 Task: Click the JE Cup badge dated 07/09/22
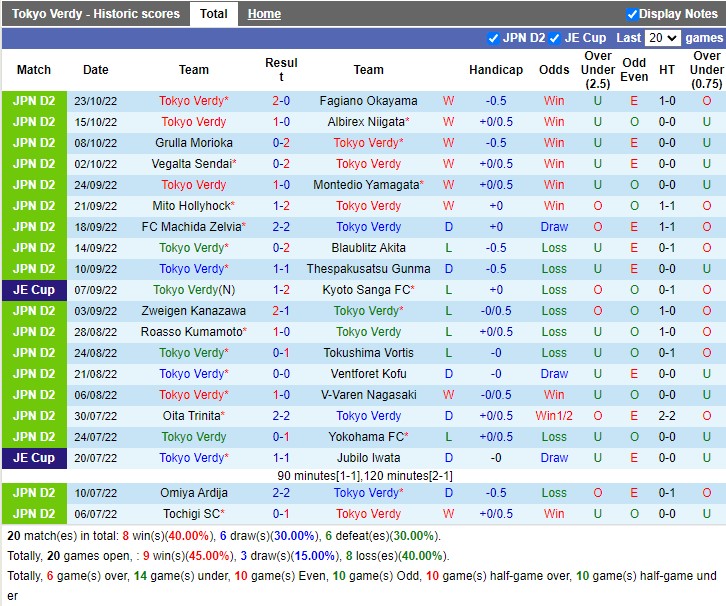click(x=34, y=290)
